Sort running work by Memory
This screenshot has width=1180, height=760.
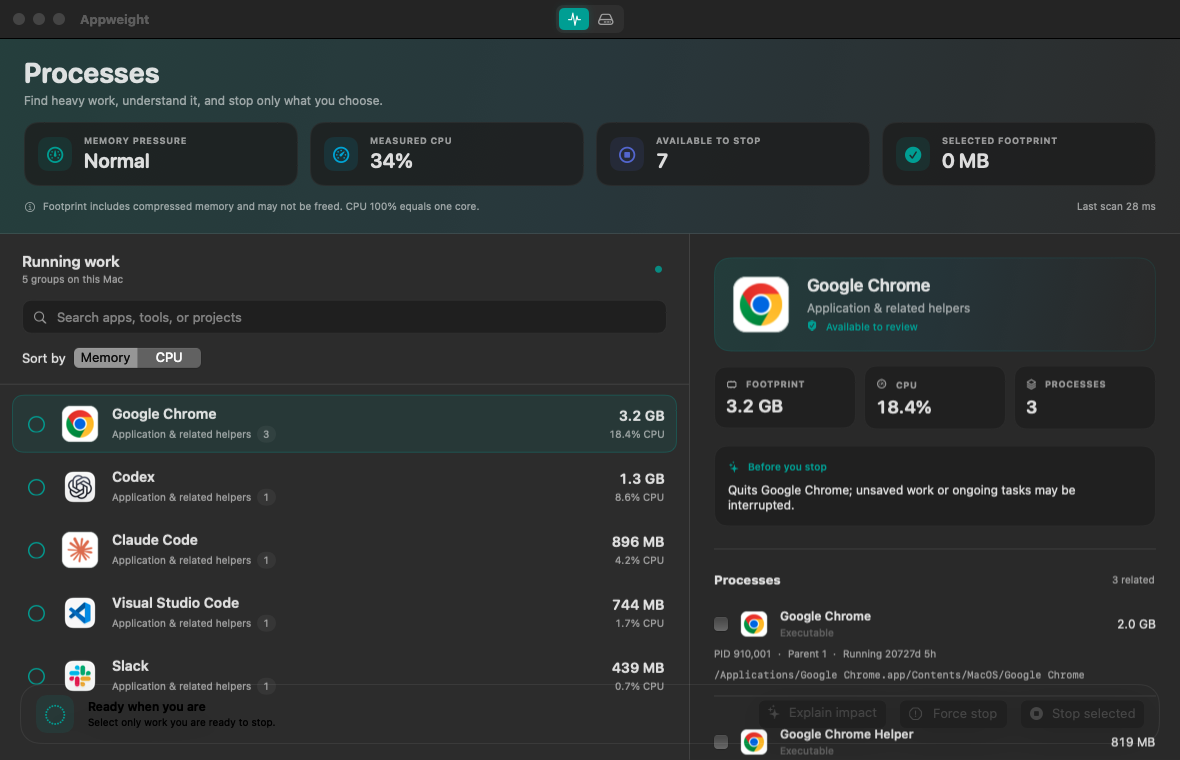(105, 358)
